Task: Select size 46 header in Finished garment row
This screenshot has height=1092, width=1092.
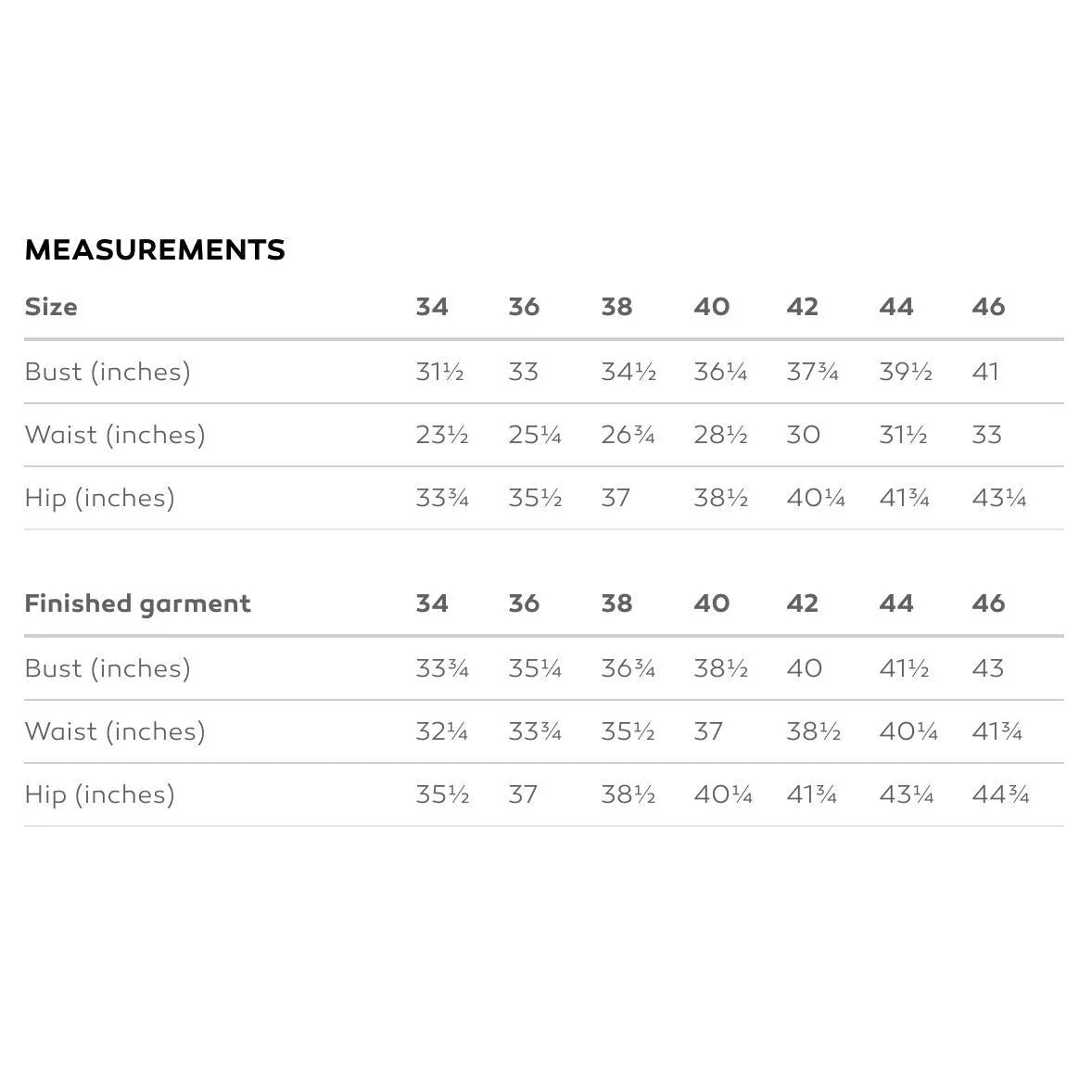Action: tap(988, 603)
